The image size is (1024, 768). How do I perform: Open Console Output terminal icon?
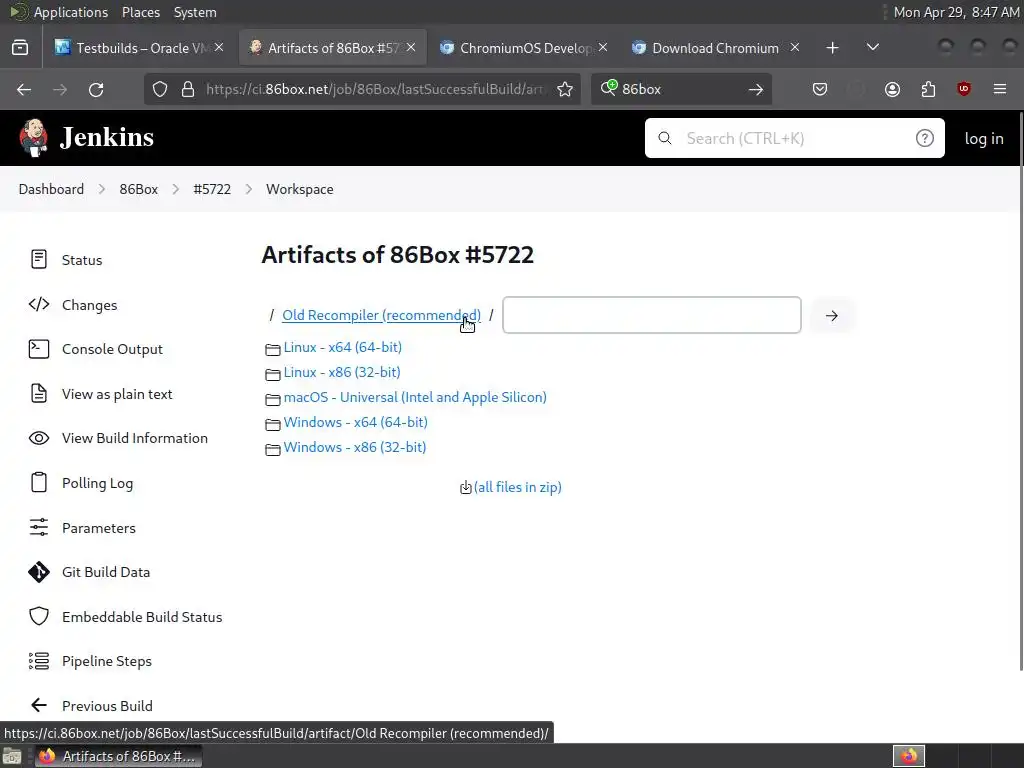[x=39, y=349]
